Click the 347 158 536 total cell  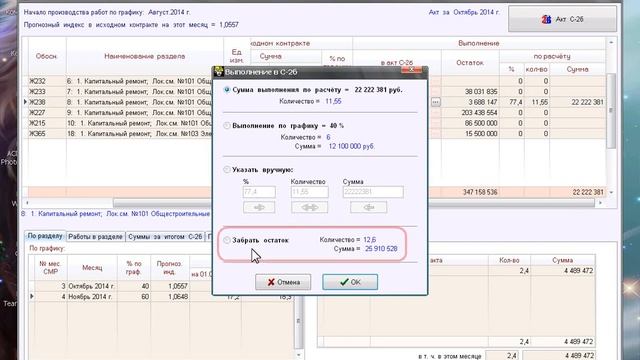(470, 192)
